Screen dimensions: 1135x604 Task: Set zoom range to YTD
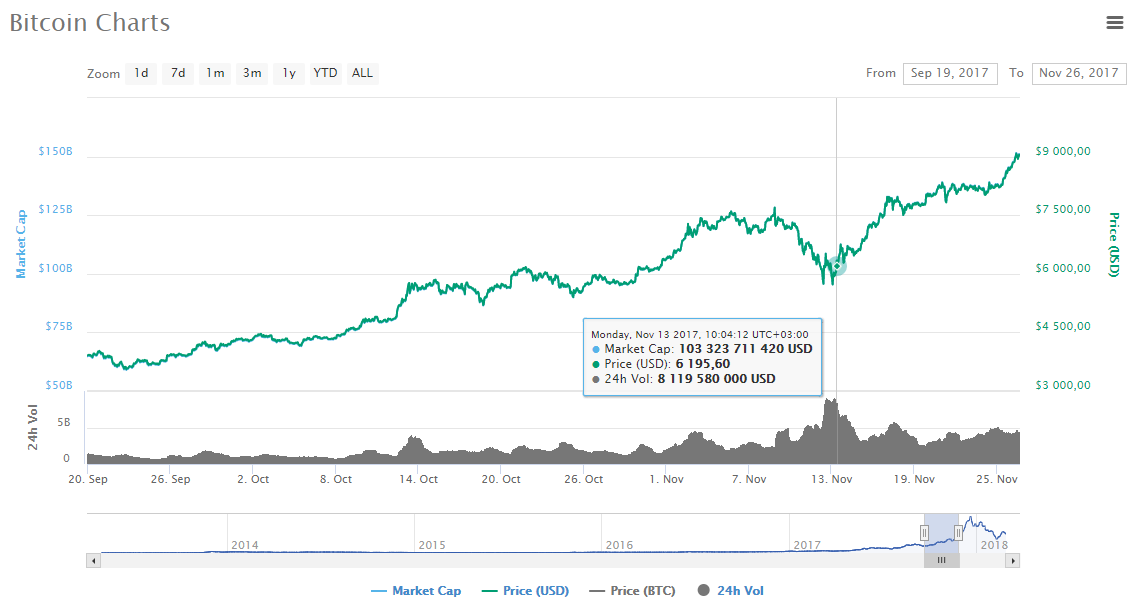[325, 73]
